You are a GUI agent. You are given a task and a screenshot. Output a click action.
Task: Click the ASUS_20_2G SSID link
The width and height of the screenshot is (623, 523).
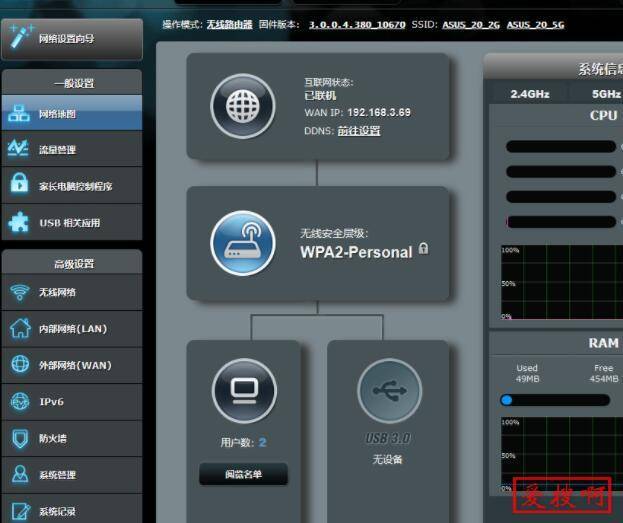point(471,24)
